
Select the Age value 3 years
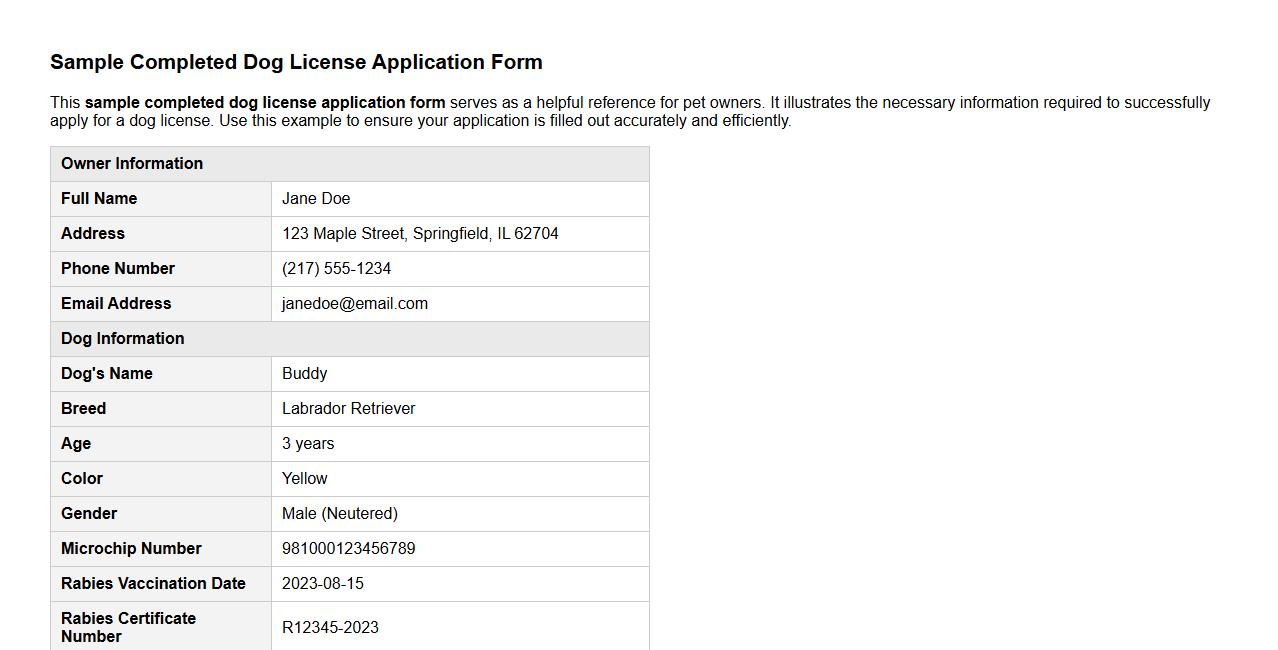(307, 443)
